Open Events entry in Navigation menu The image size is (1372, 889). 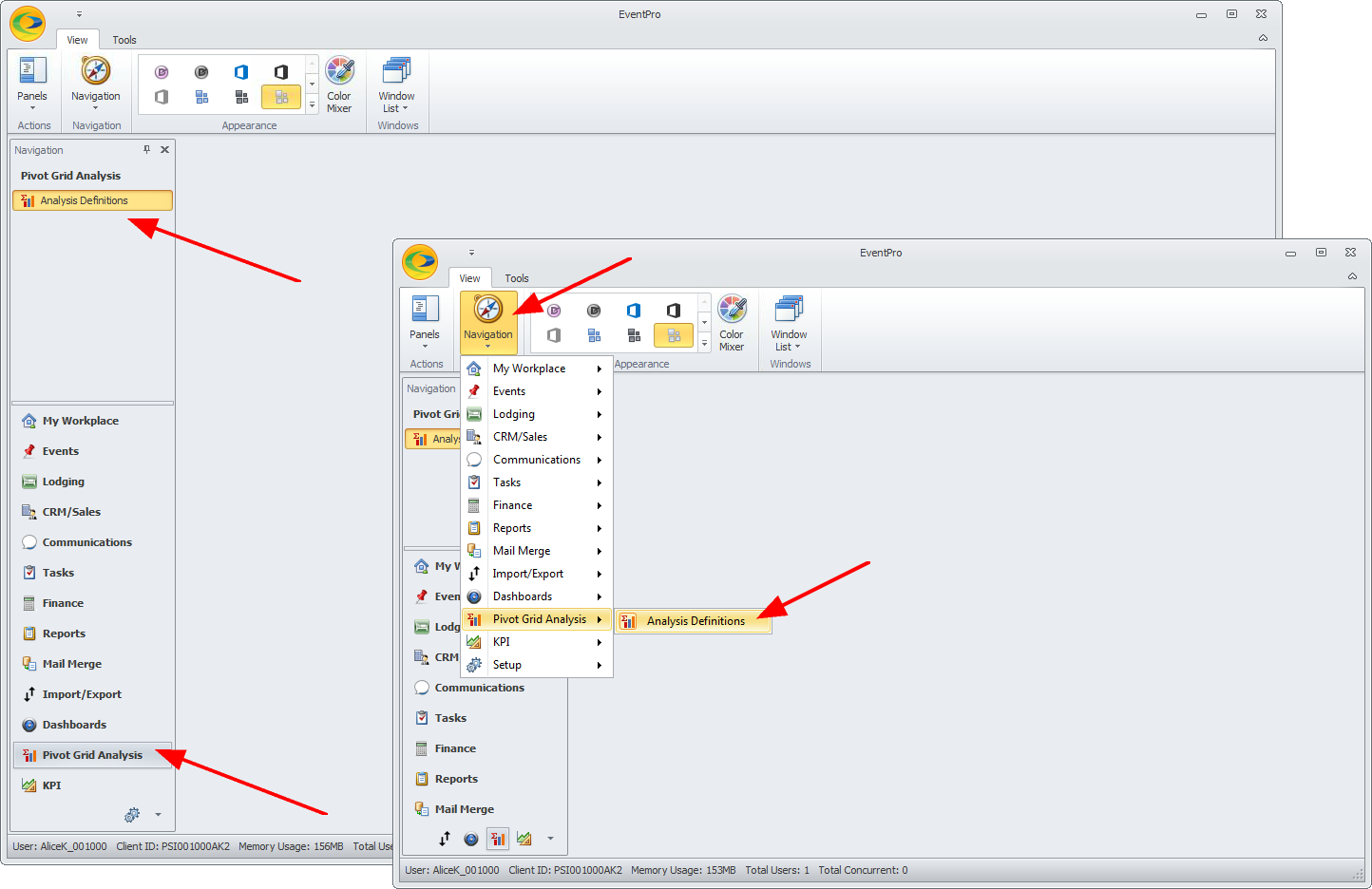click(x=537, y=391)
